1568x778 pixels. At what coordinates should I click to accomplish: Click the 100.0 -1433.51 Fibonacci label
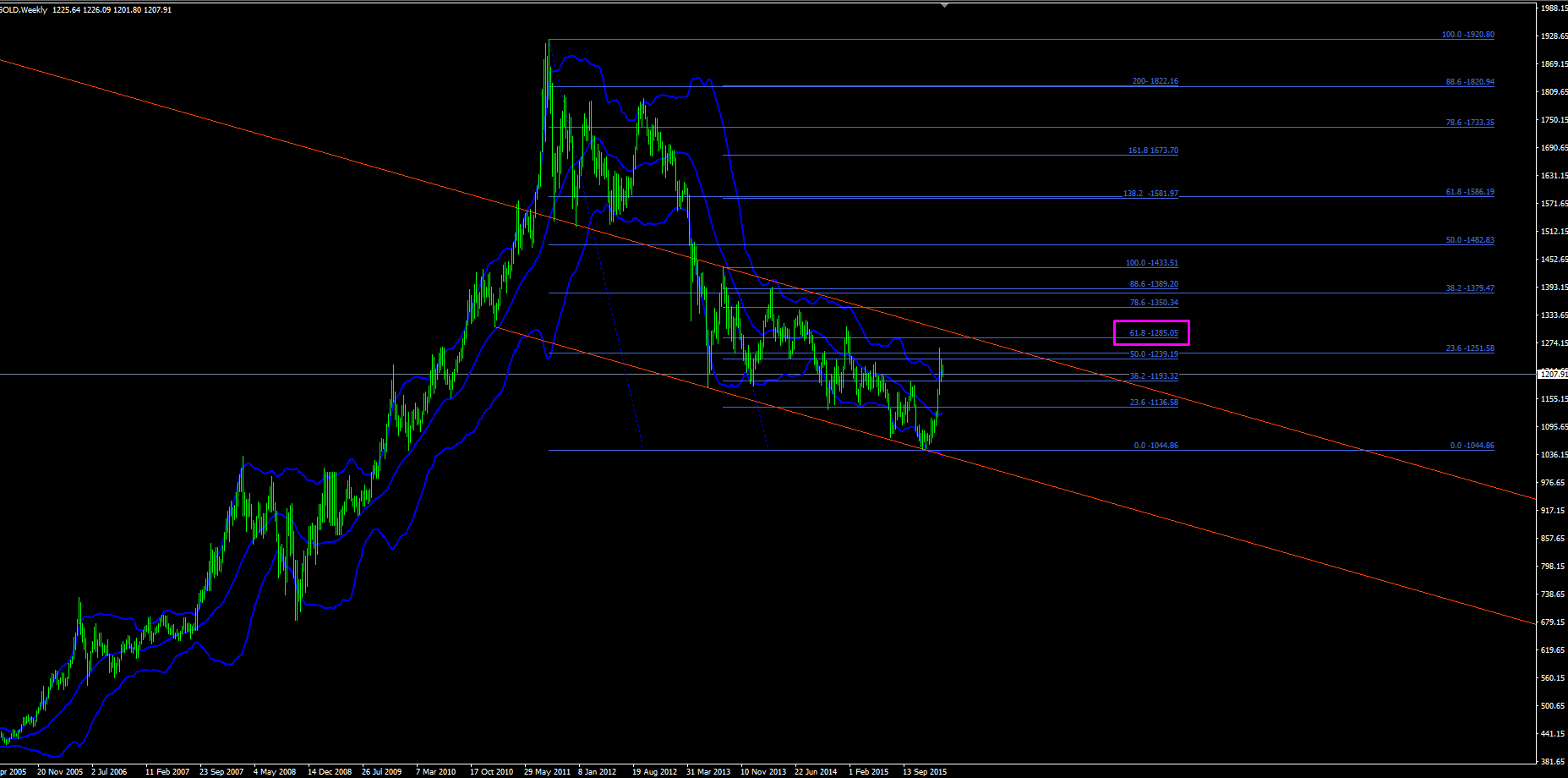coord(1151,263)
